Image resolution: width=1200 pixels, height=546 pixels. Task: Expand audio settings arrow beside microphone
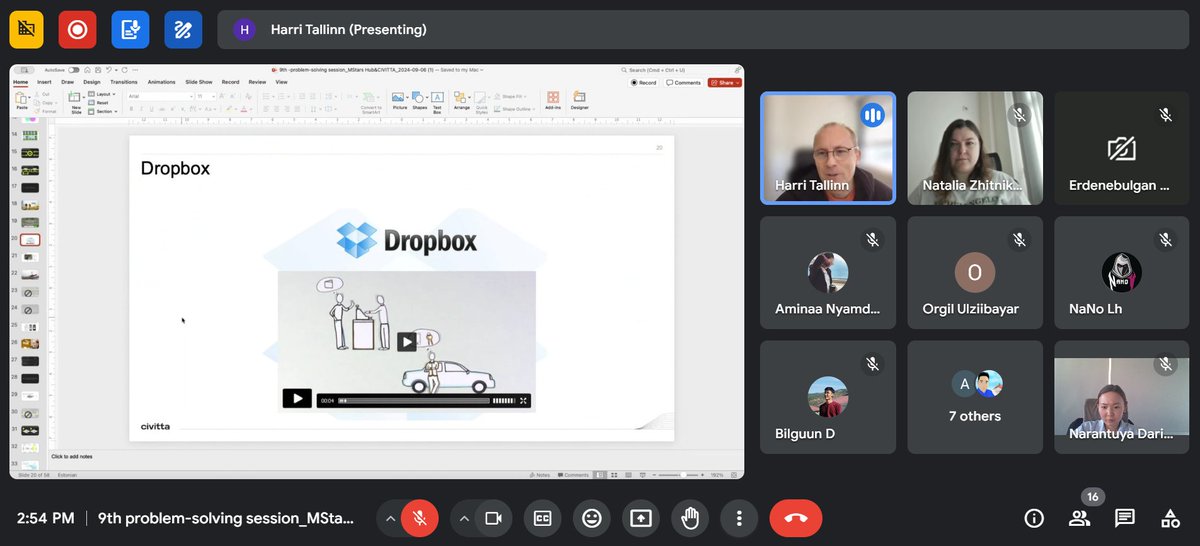coord(389,518)
